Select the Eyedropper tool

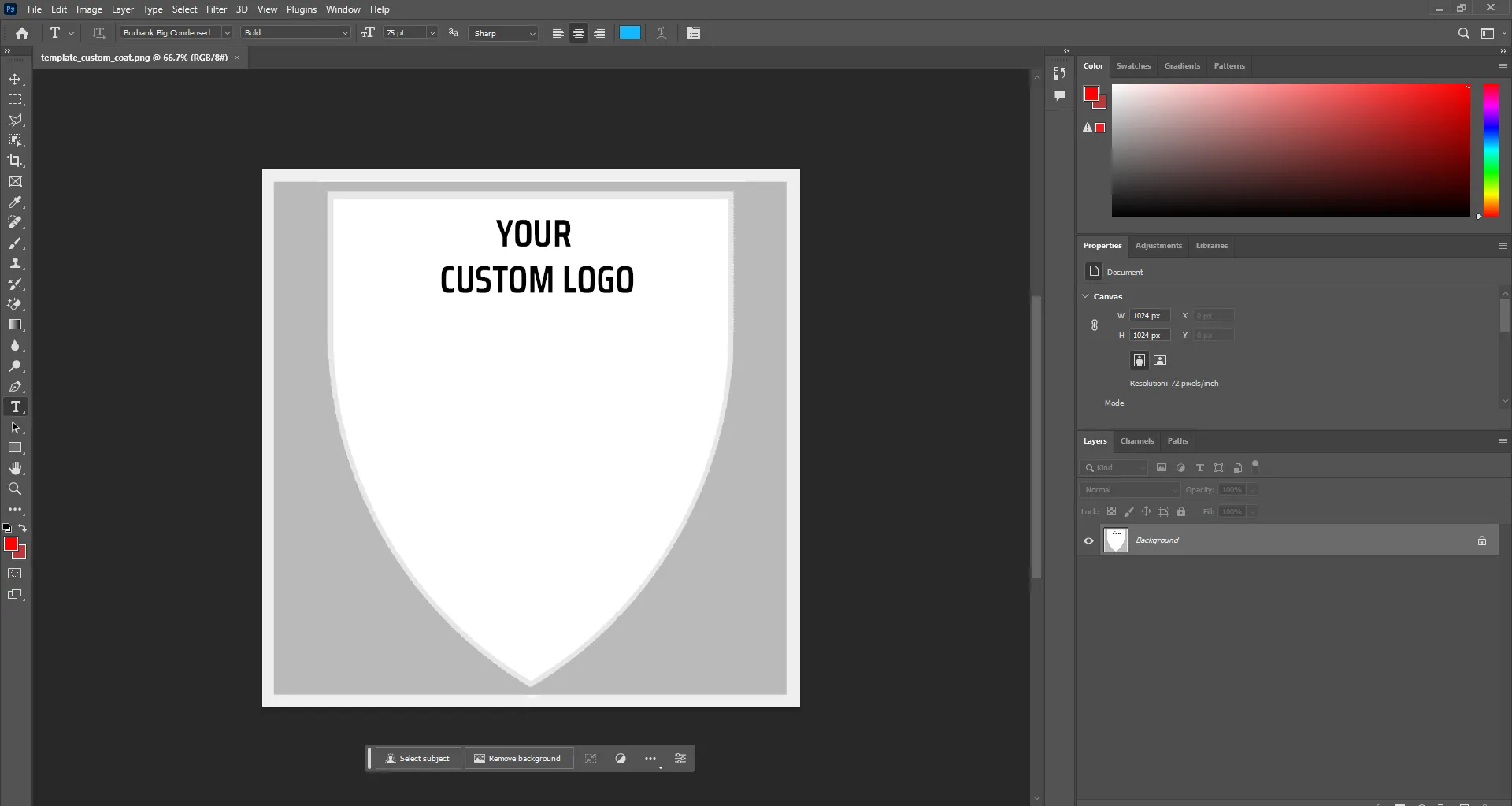(15, 202)
